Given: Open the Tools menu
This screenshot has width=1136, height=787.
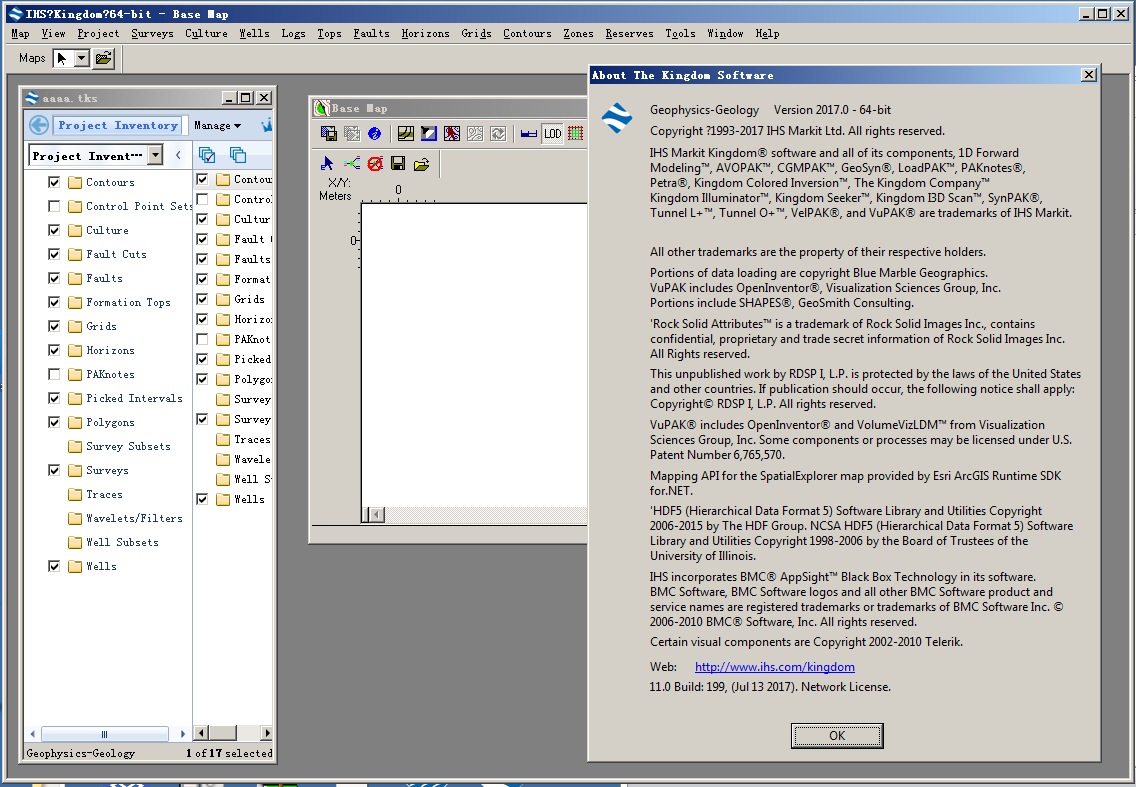Looking at the screenshot, I should (x=680, y=33).
